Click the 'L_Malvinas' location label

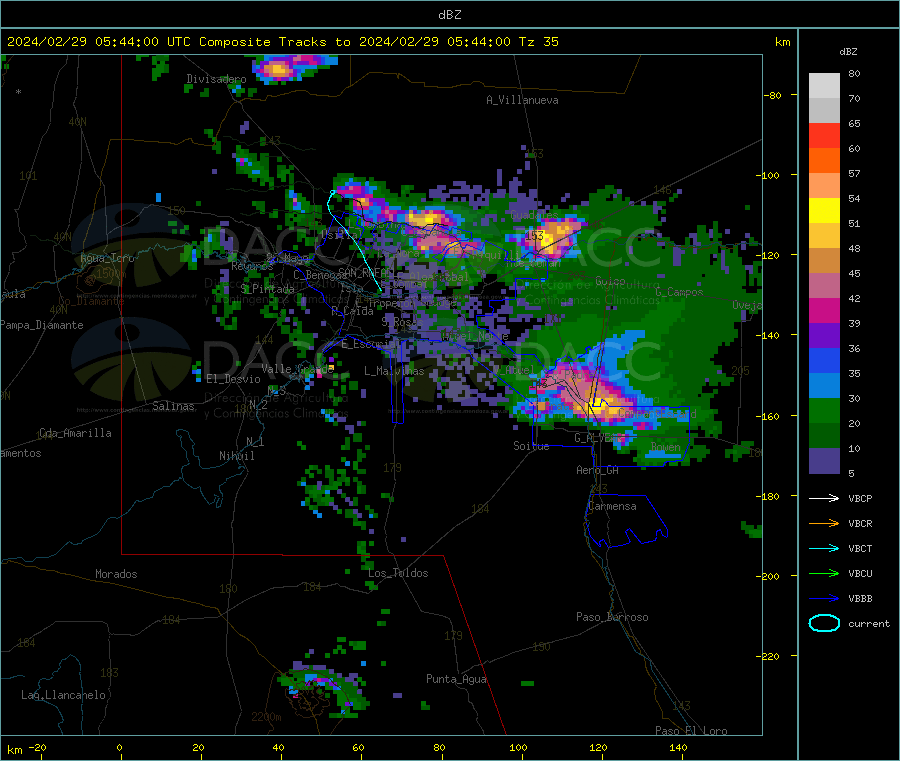click(x=394, y=371)
